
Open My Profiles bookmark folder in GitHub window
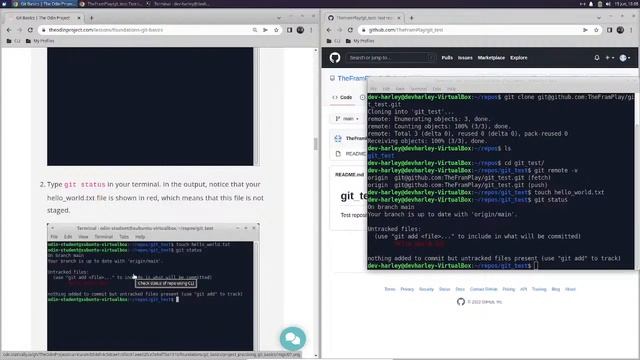coord(360,41)
